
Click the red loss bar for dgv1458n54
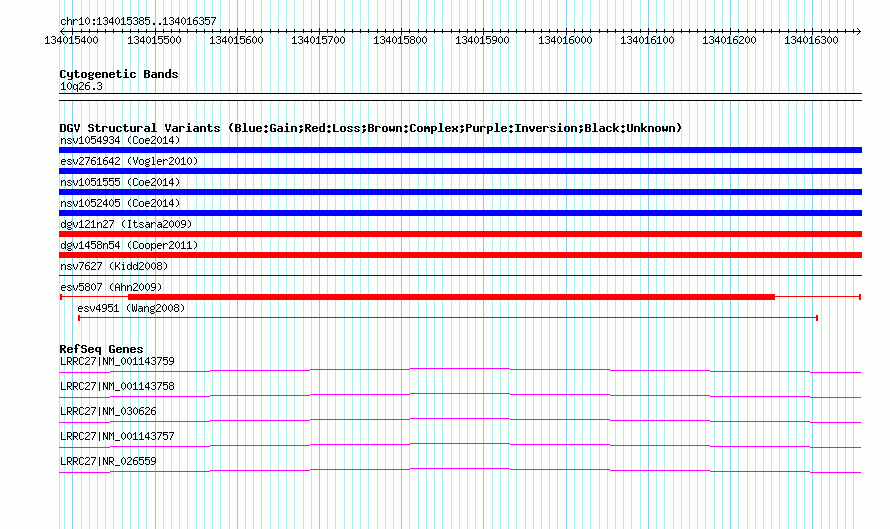coord(460,255)
